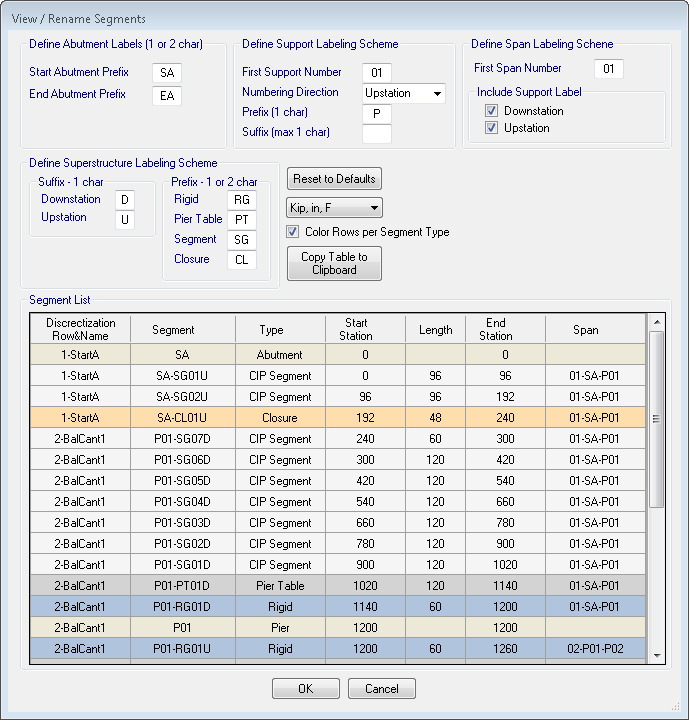Open the Numbering Direction dropdown

tap(403, 93)
